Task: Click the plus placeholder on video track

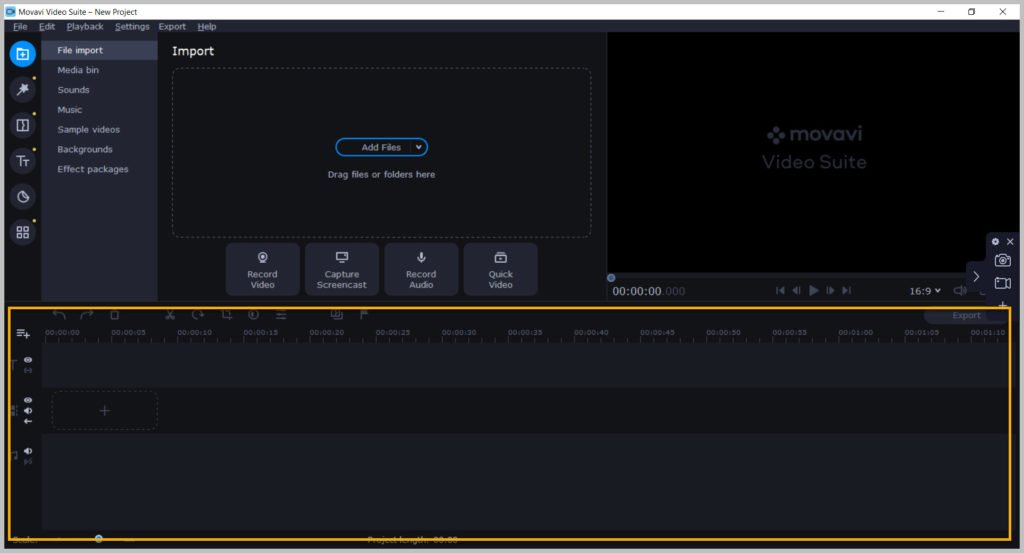Action: (x=104, y=411)
